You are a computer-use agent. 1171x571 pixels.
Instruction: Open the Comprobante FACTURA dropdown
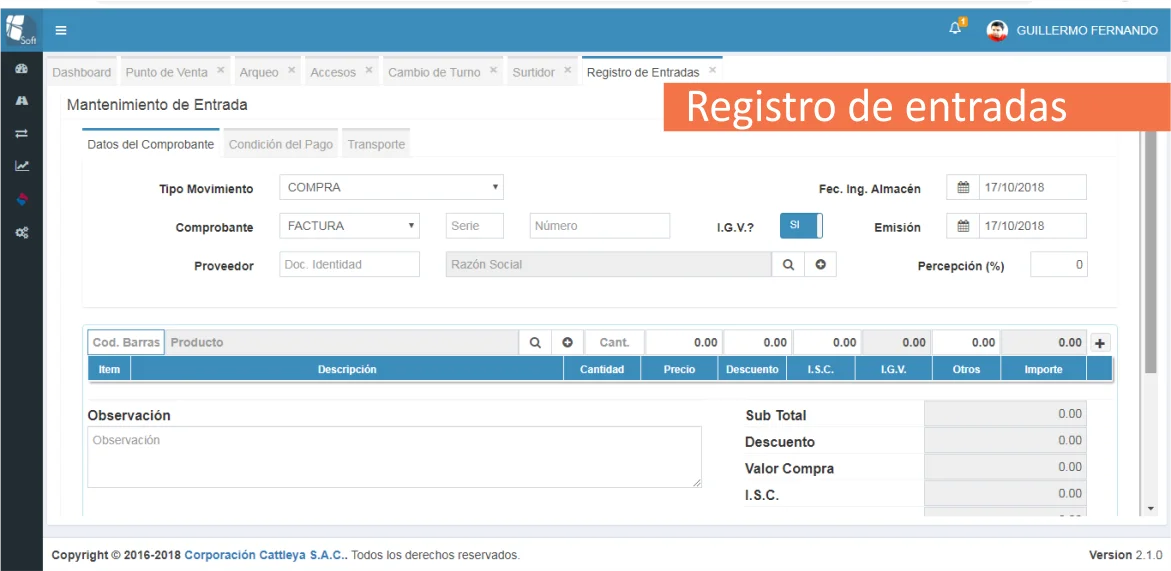348,226
